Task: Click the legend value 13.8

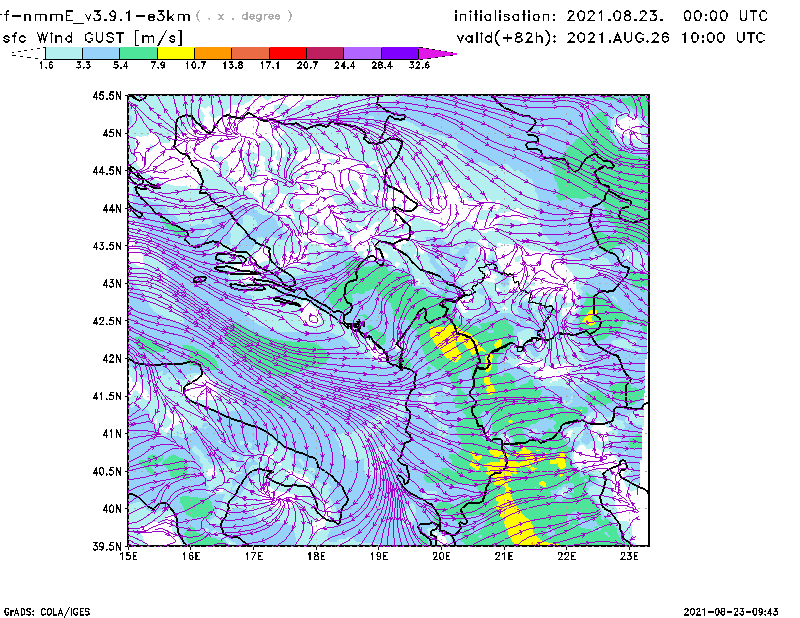Action: (233, 65)
